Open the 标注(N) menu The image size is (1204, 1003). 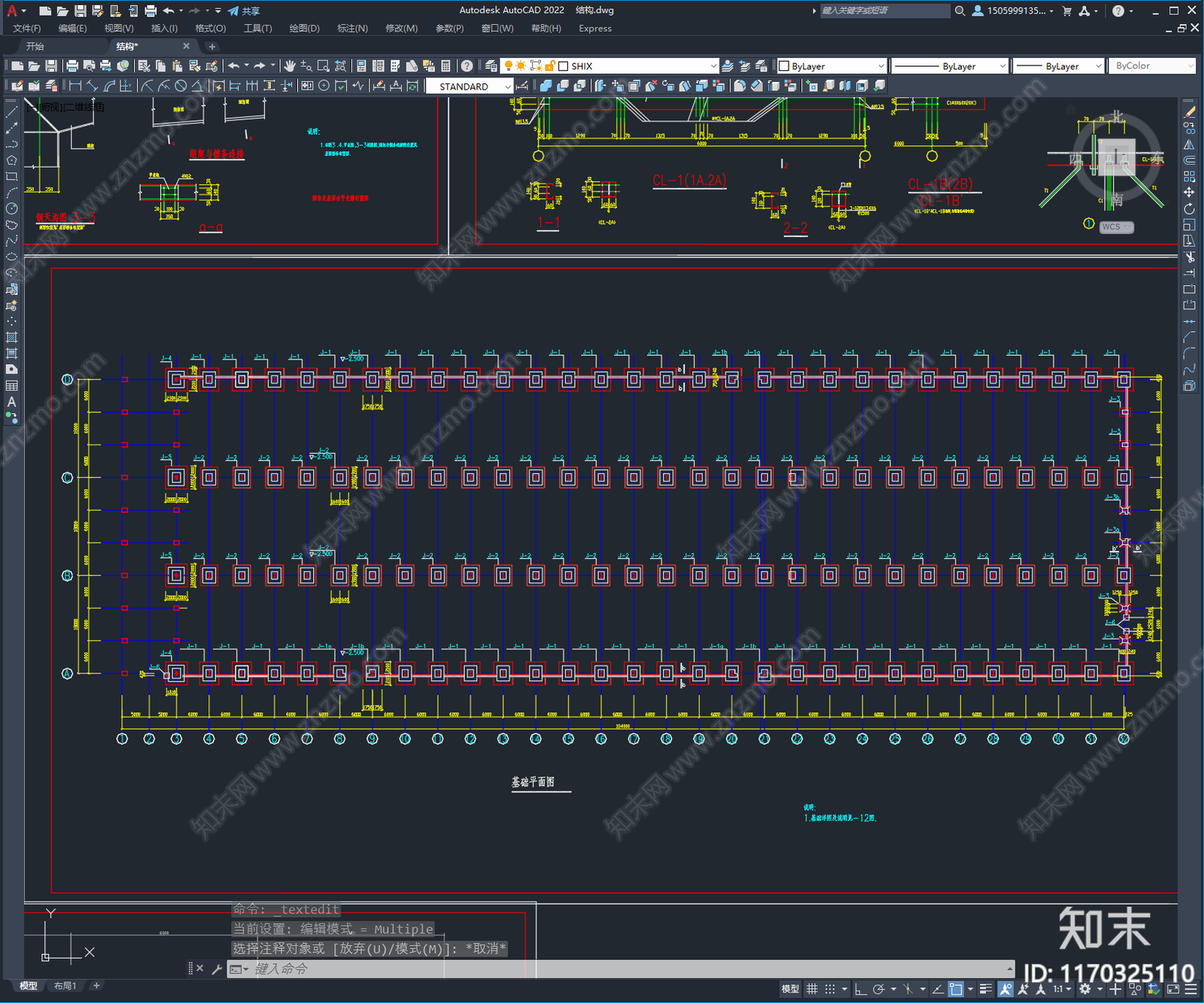[352, 29]
